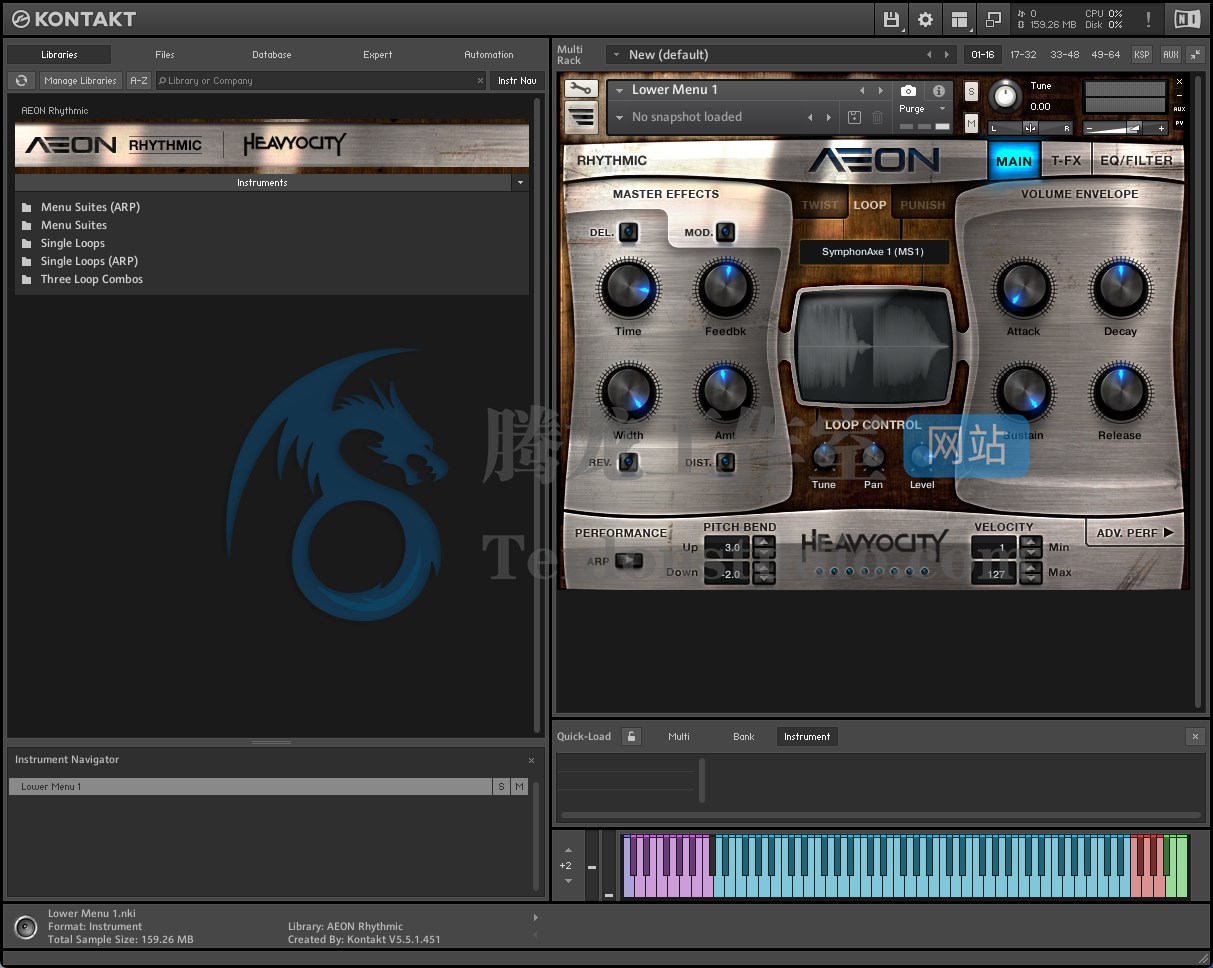Open the Lower Menu 1 instrument dropdown

[x=620, y=90]
